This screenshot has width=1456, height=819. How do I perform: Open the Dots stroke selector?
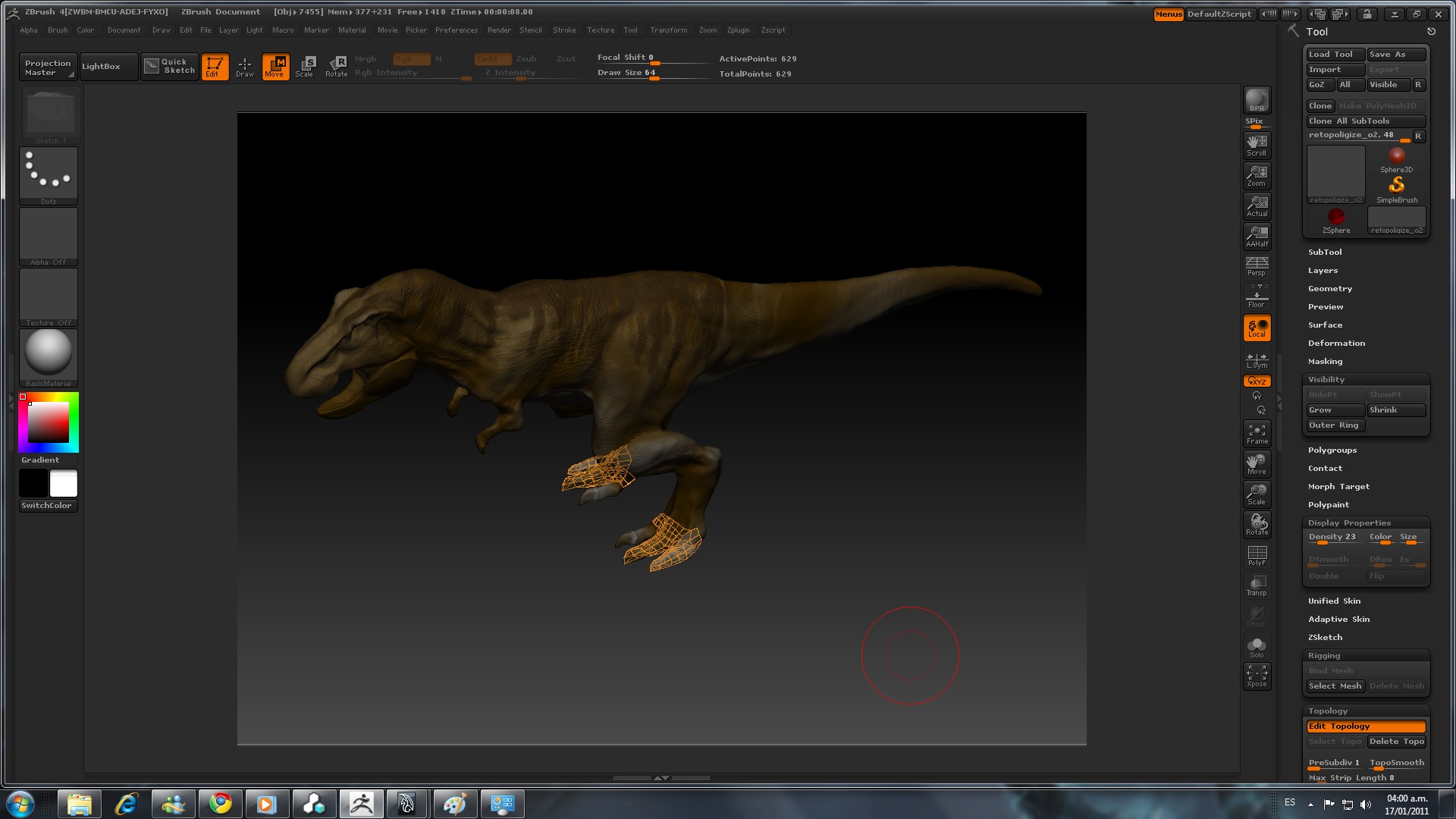click(x=49, y=175)
